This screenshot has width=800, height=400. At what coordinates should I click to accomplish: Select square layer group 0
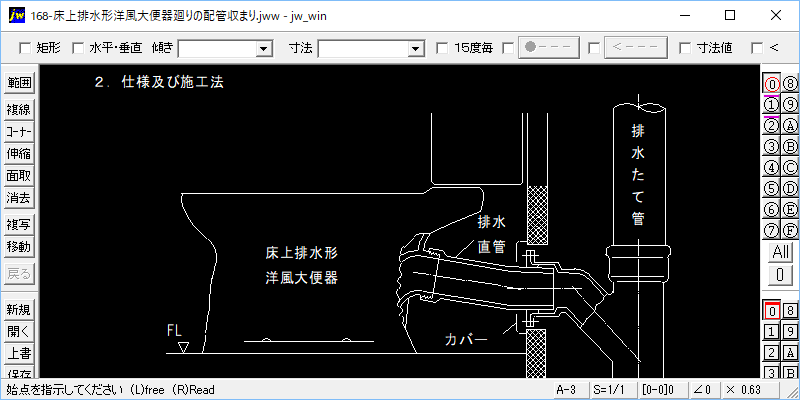[772, 310]
